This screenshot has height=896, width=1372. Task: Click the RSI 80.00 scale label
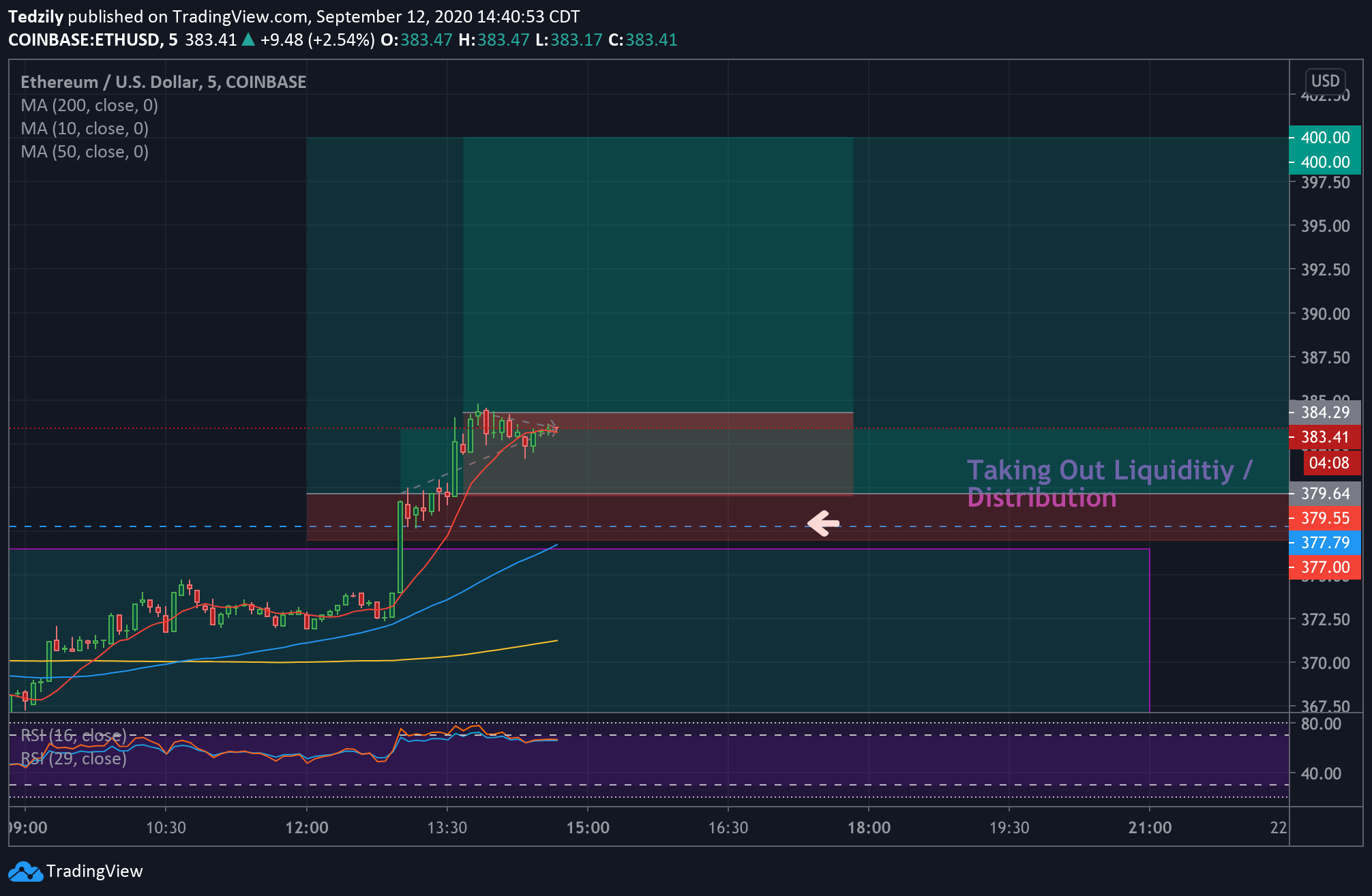1321,724
